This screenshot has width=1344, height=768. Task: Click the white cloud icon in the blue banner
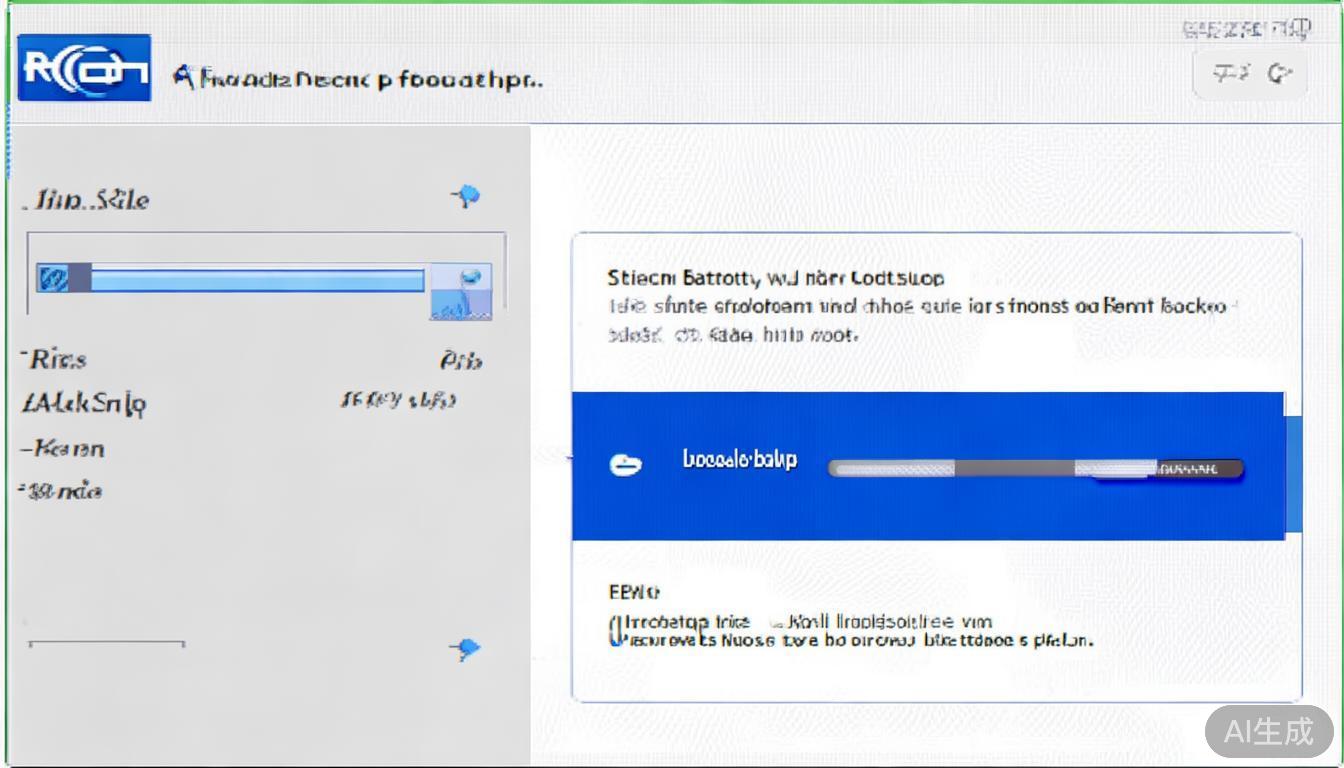tap(626, 464)
